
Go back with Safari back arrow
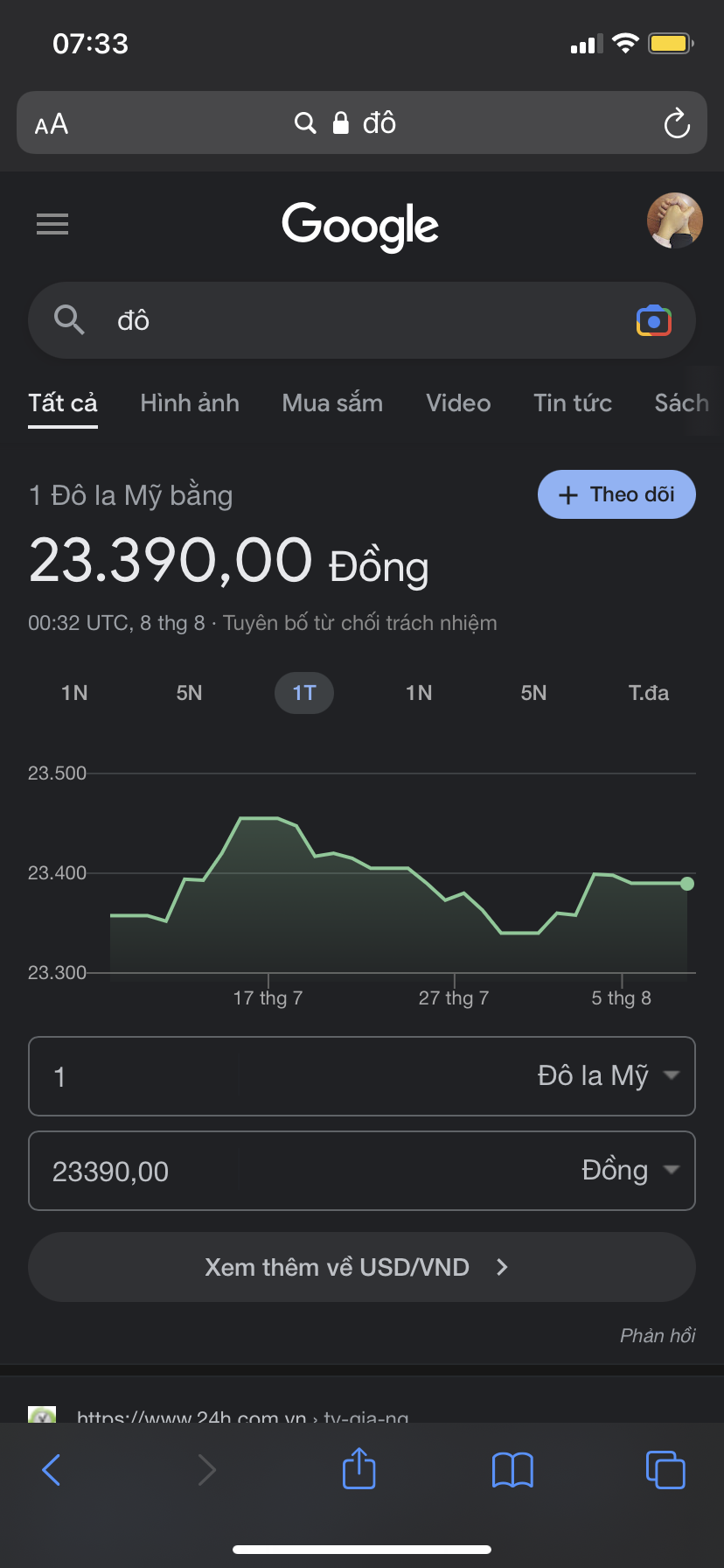coord(52,1470)
